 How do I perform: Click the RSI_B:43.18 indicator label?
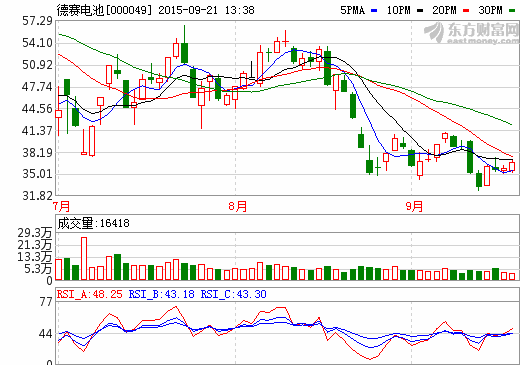click(x=161, y=294)
